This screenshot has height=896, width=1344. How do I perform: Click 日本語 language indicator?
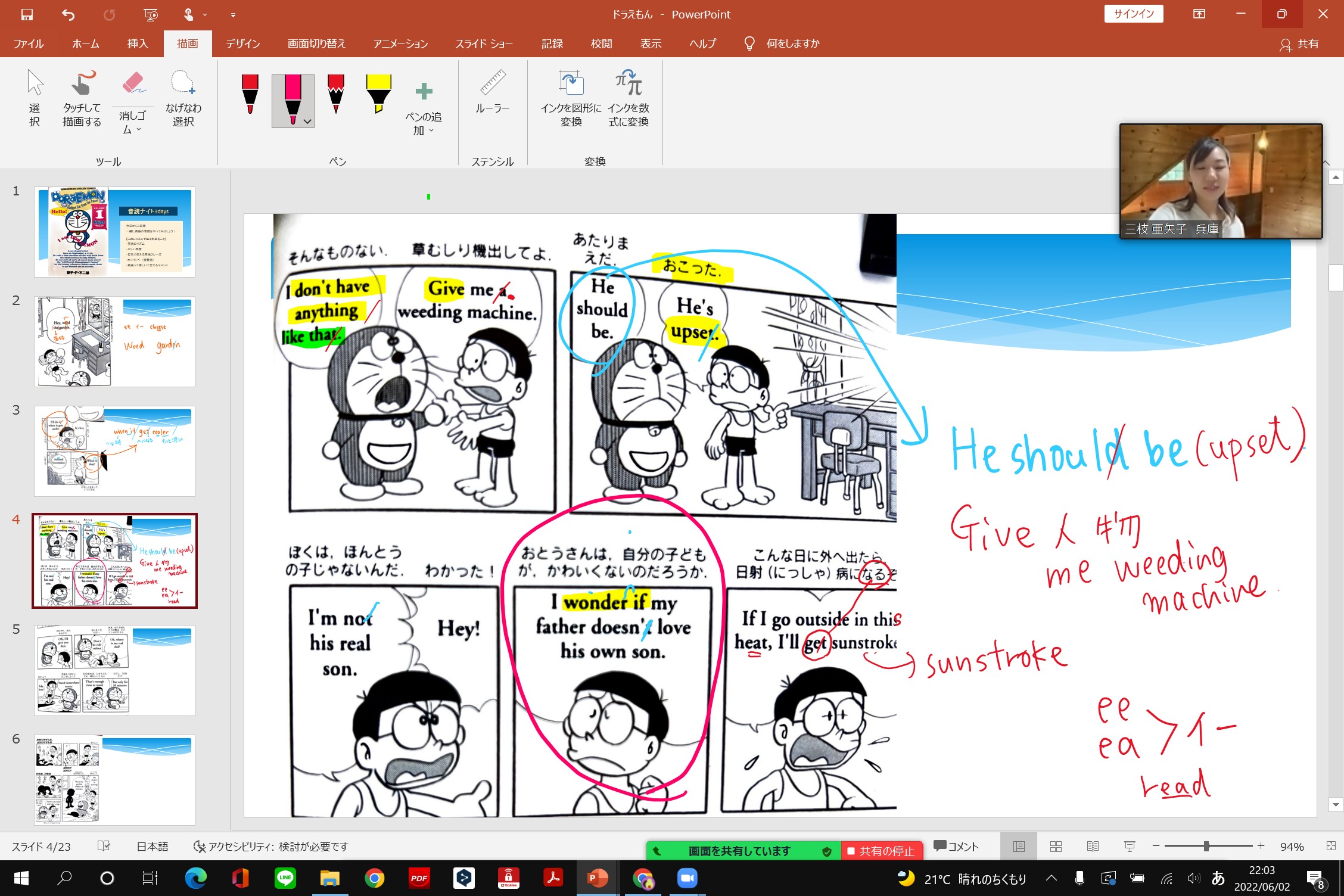[153, 847]
